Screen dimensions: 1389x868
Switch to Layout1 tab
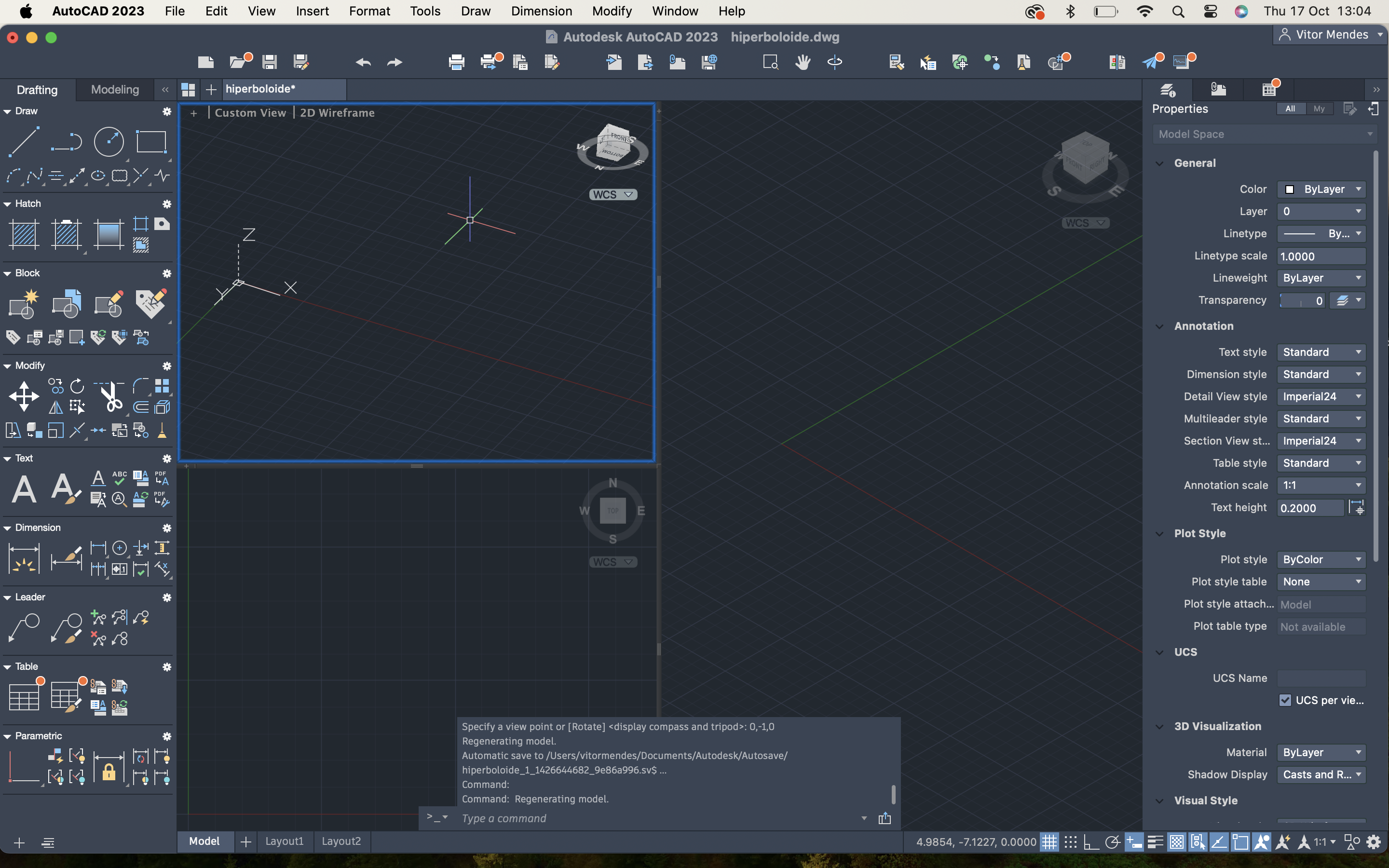pyautogui.click(x=284, y=841)
